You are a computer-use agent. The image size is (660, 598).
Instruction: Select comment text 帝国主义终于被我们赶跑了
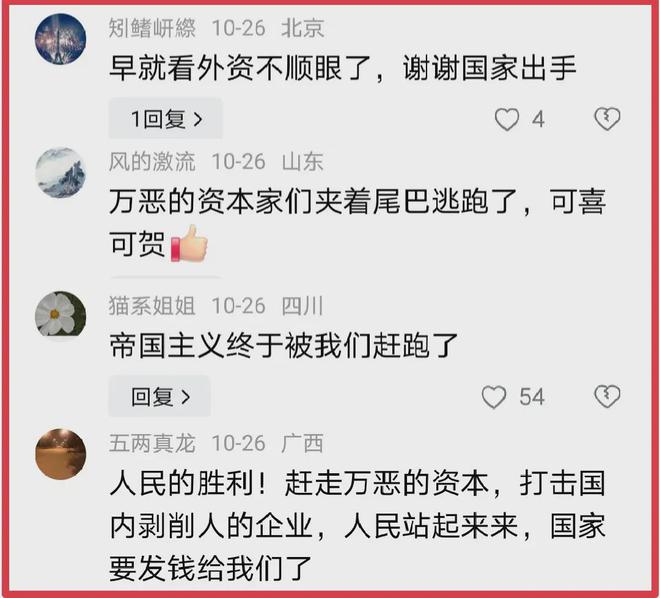[283, 346]
